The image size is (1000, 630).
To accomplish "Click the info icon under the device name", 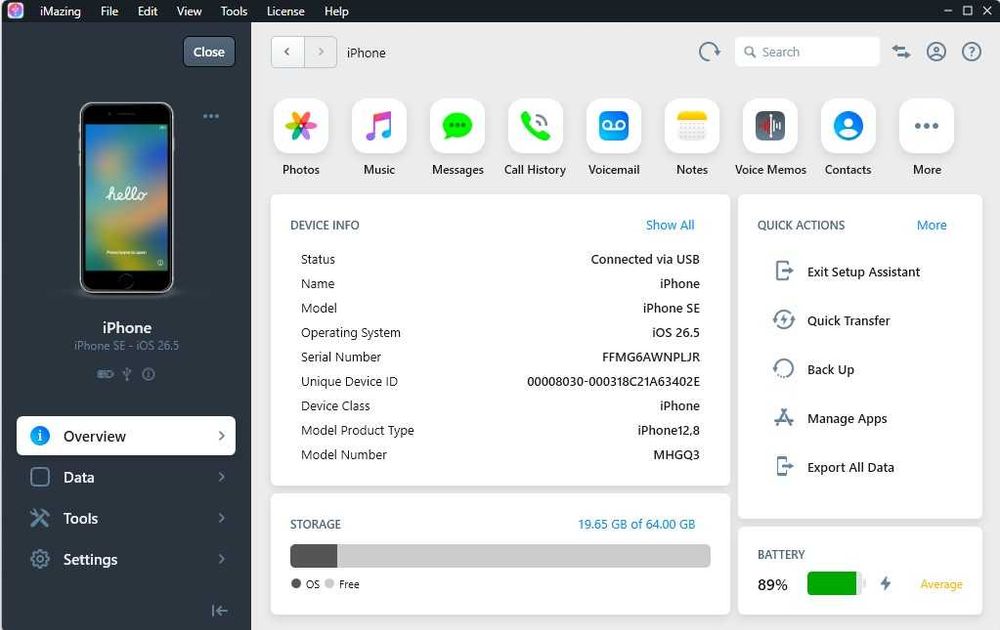I will (x=149, y=374).
